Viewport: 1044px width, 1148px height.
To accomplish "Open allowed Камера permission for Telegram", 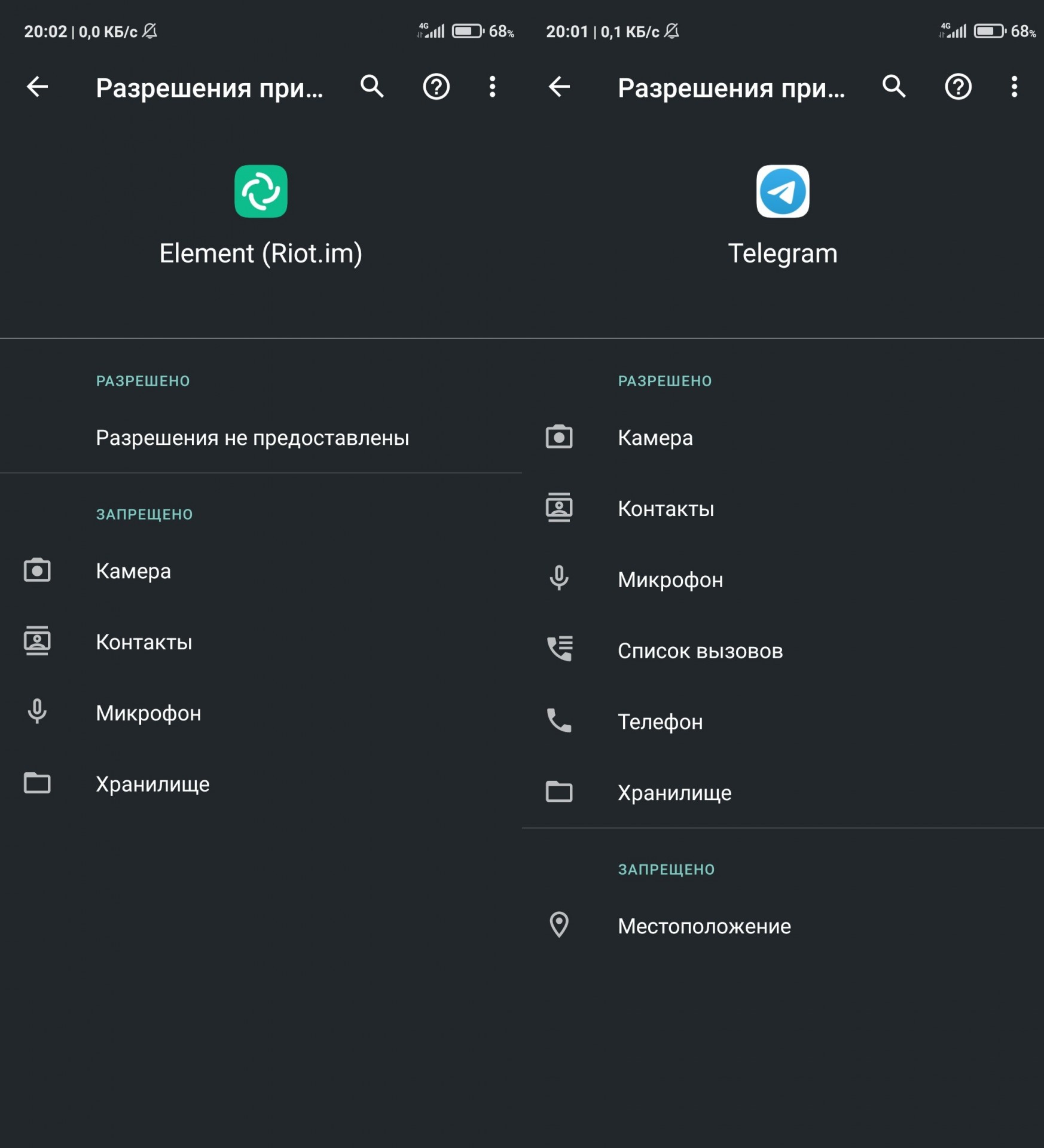I will 783,438.
